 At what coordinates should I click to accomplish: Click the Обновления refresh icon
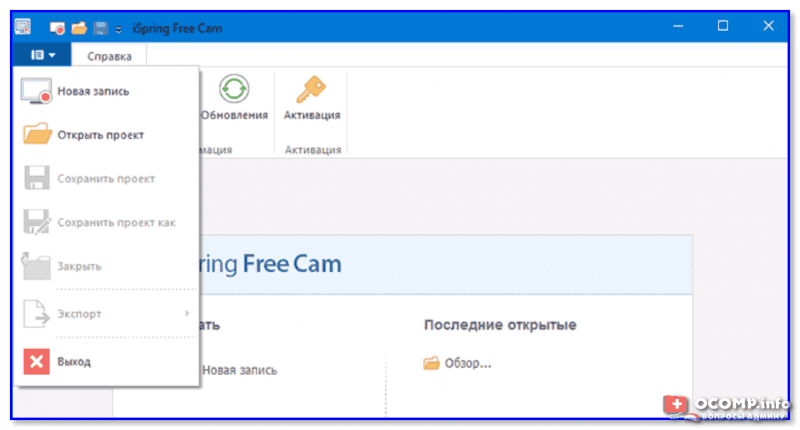tap(234, 89)
